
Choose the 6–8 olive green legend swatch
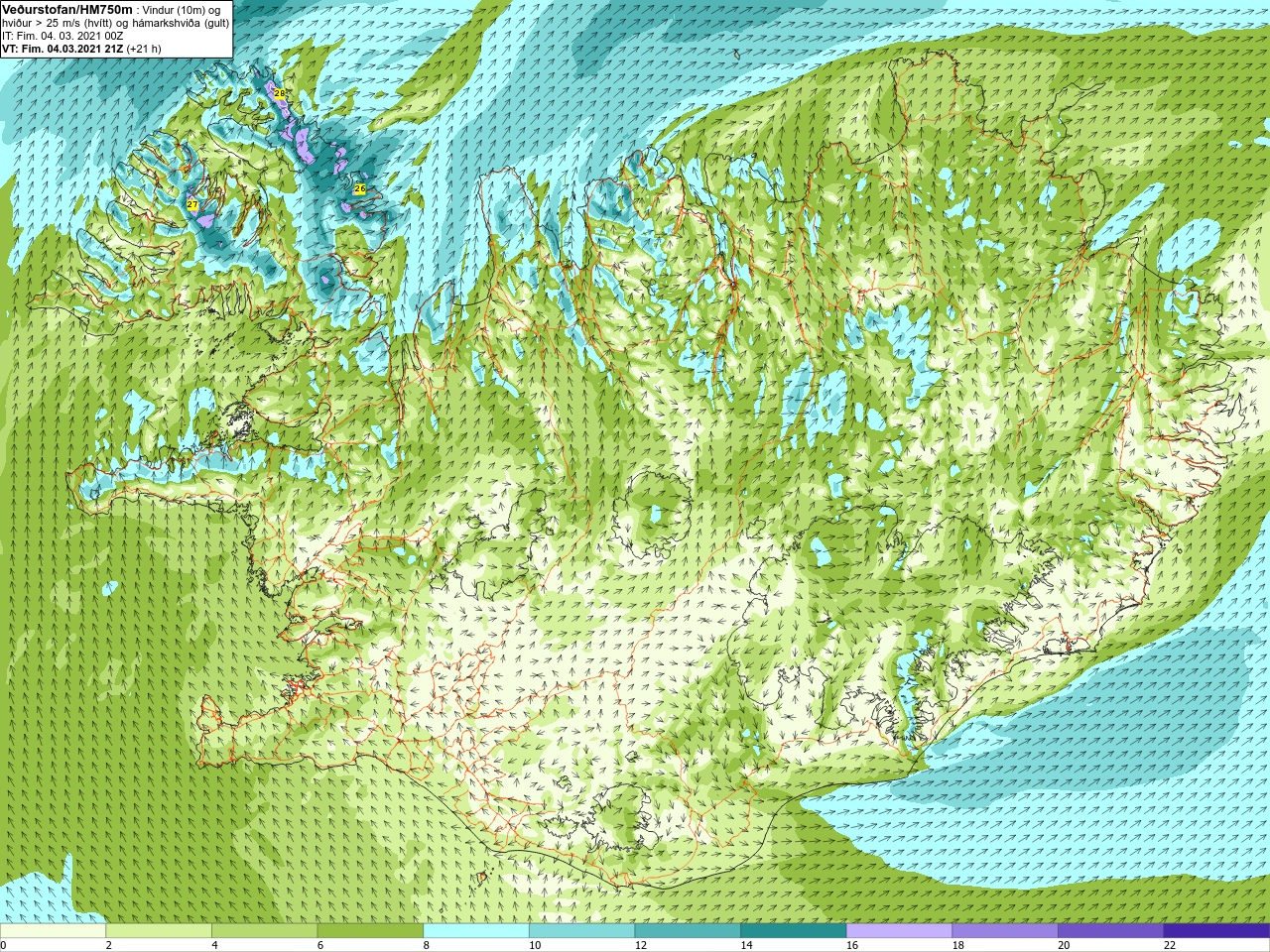[x=370, y=931]
